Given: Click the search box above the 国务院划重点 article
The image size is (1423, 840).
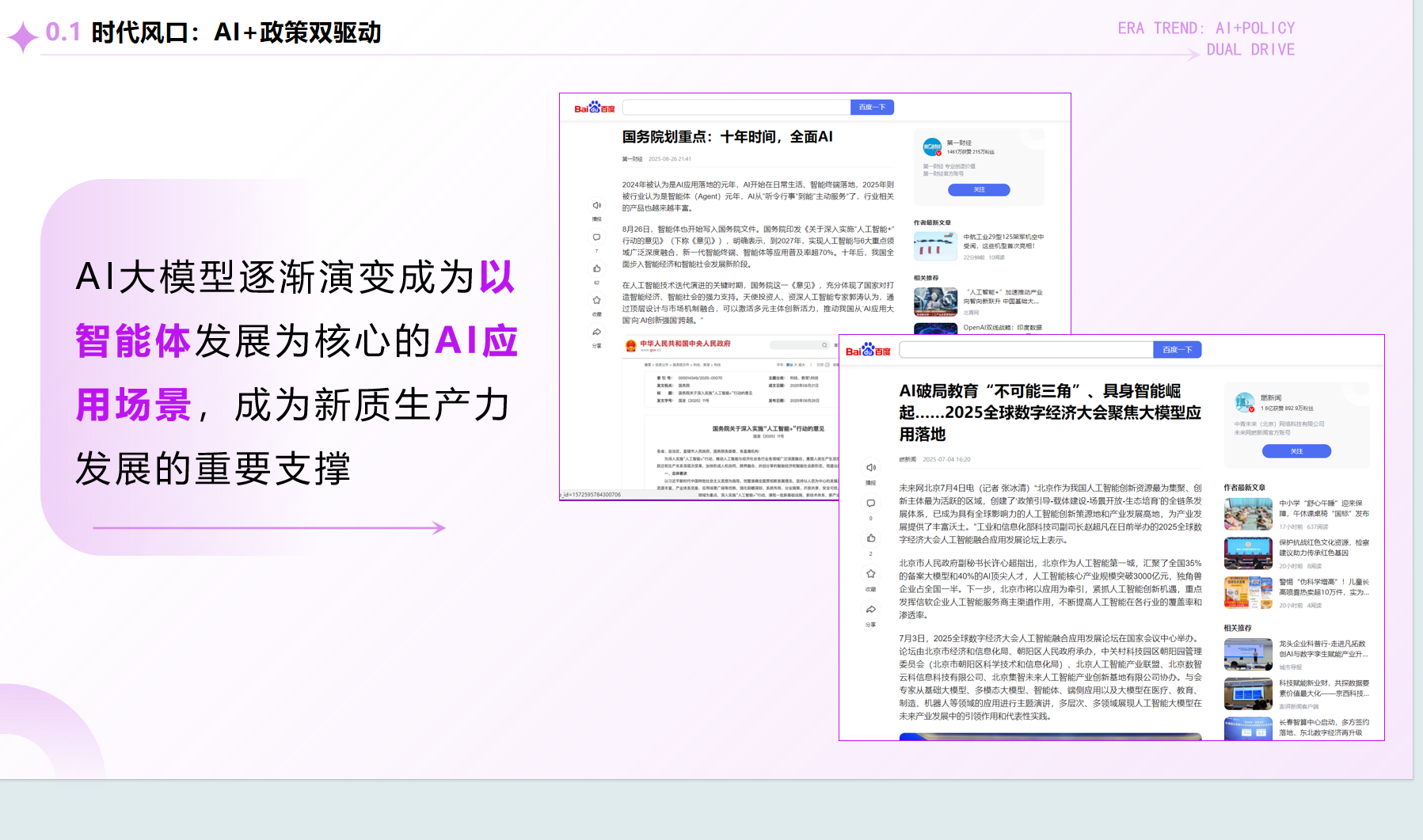Looking at the screenshot, I should pos(736,108).
